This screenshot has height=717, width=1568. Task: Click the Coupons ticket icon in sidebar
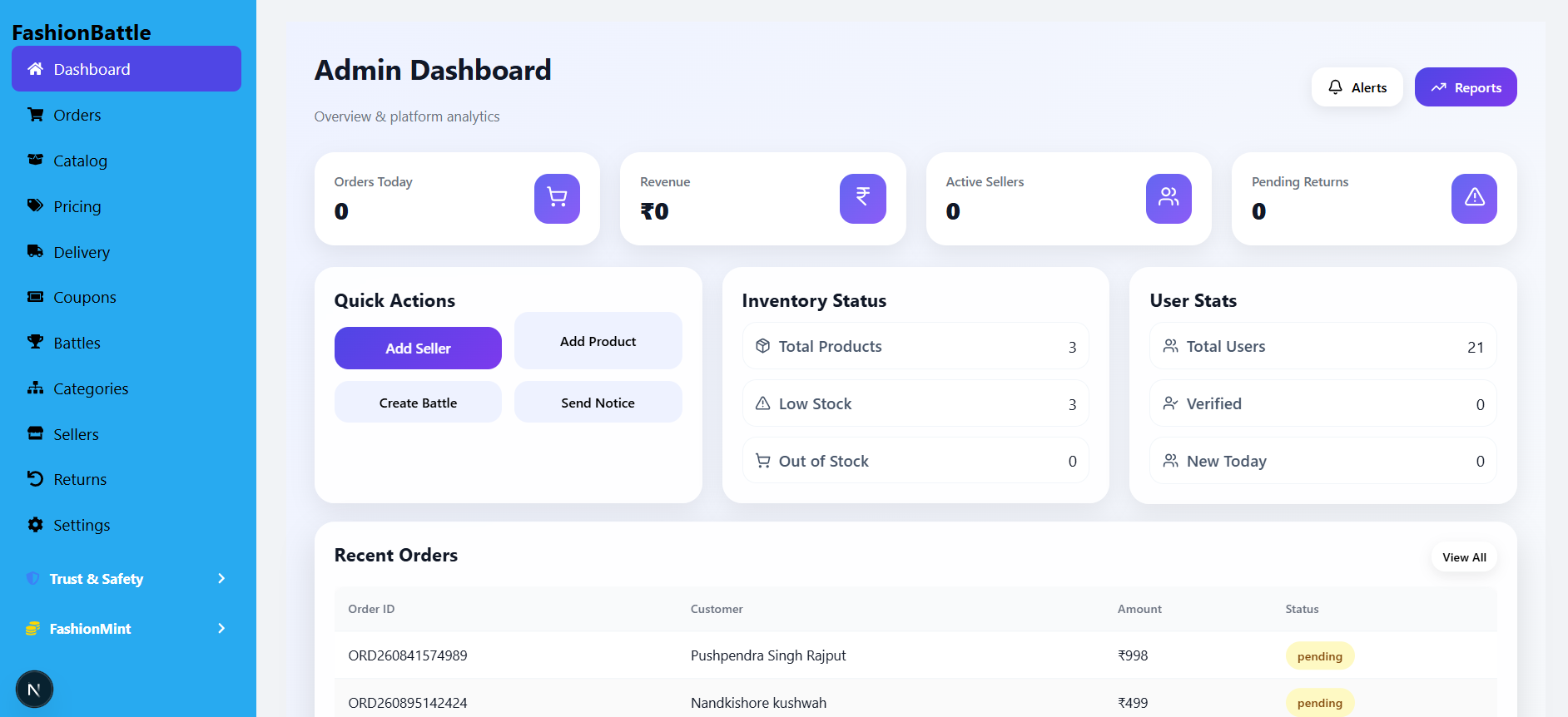(x=35, y=297)
